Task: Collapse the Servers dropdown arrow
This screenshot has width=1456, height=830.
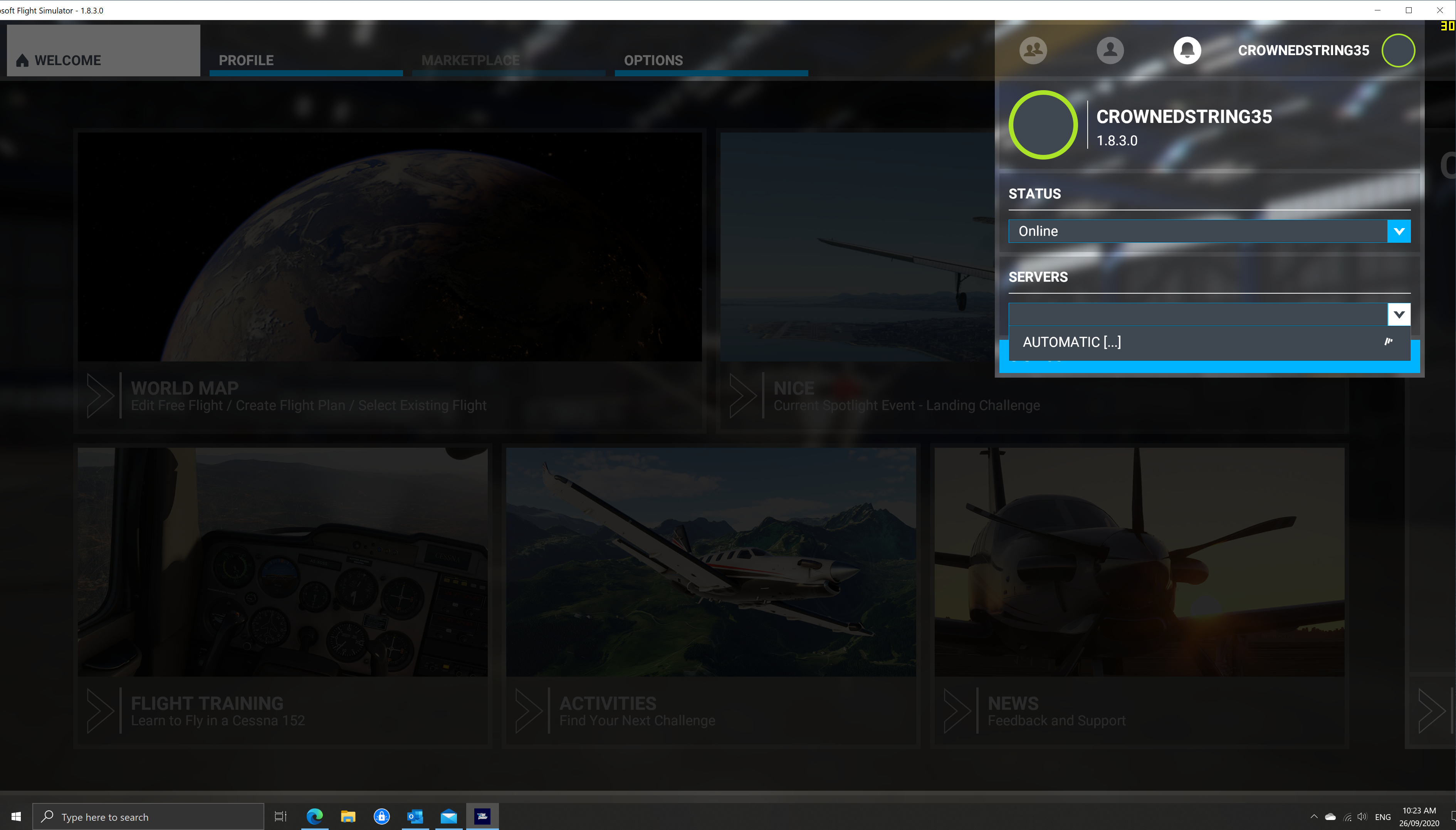Action: 1399,314
